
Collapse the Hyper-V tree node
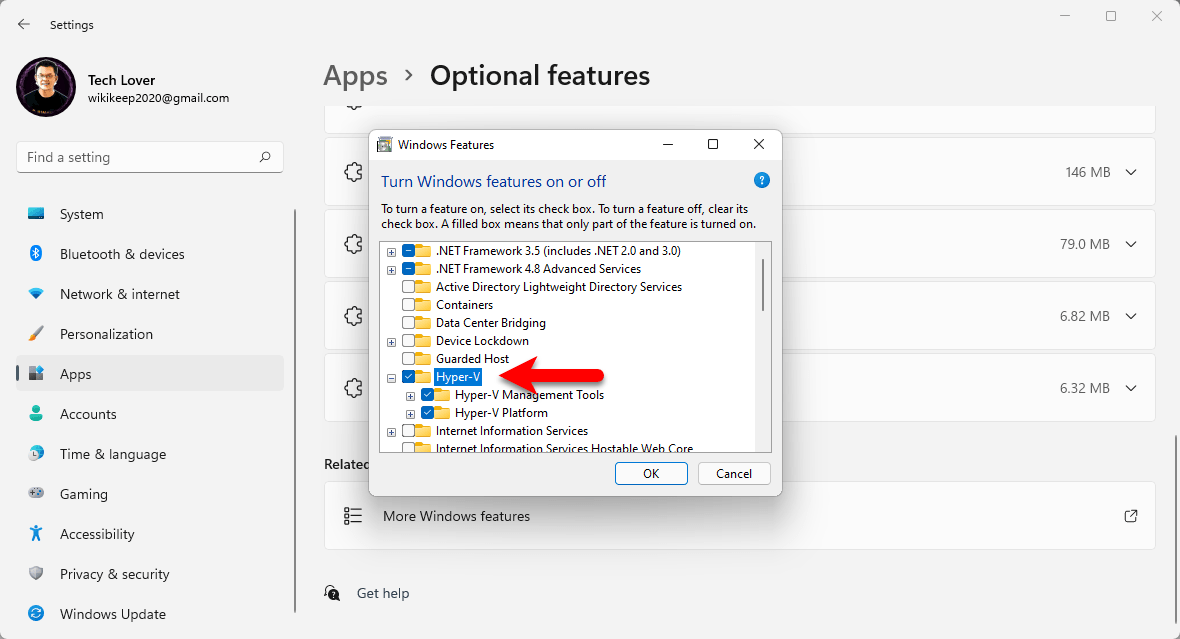[x=391, y=378]
